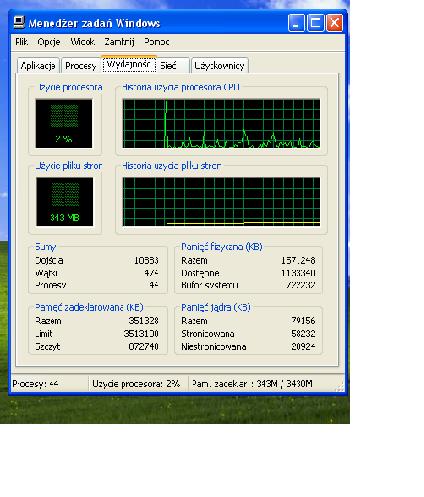Screen dimensions: 424x497
Task: Open the Pomoc menu
Action: (157, 42)
